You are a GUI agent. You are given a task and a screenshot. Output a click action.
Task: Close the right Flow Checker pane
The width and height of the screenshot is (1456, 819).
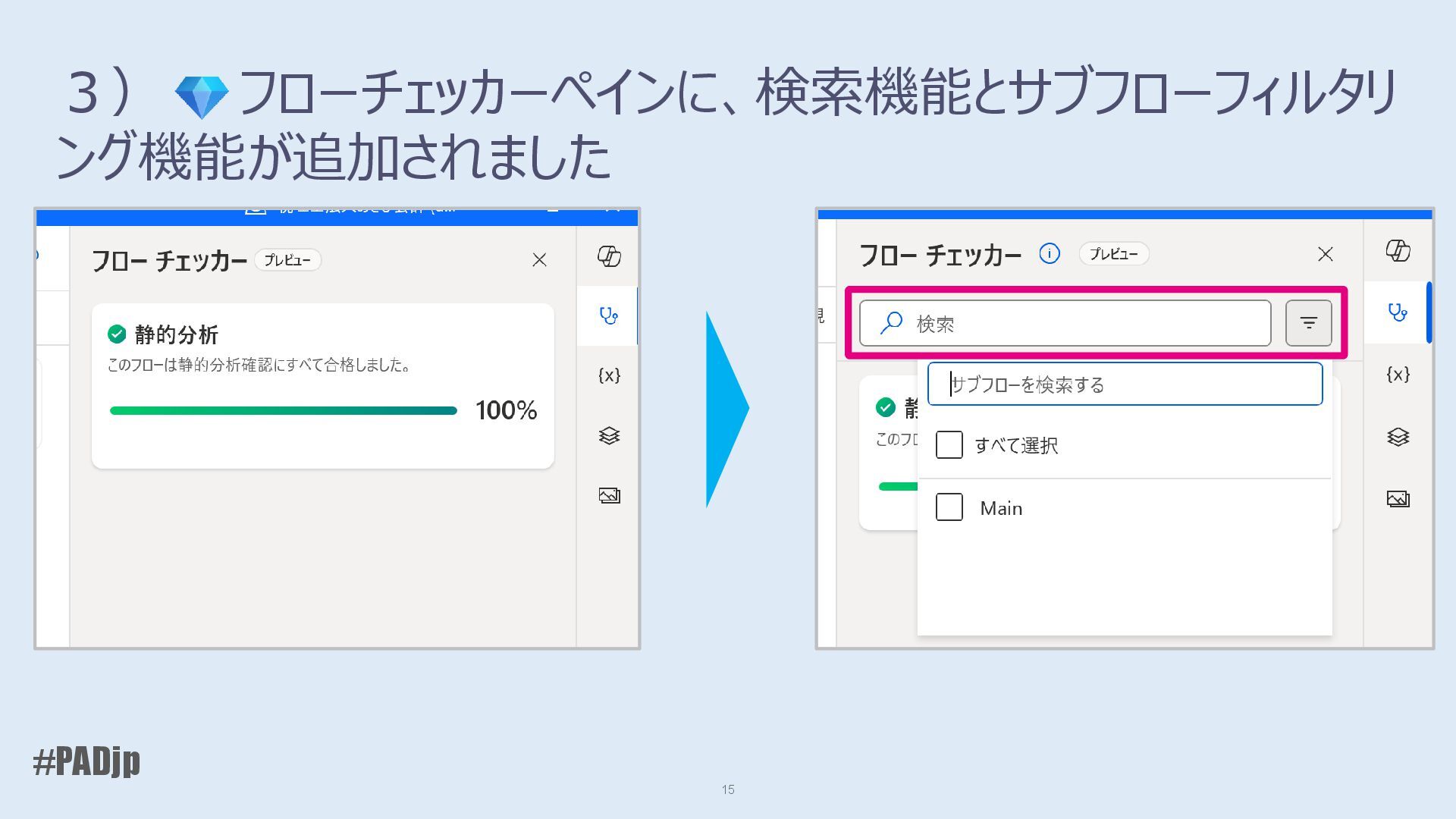point(1325,254)
